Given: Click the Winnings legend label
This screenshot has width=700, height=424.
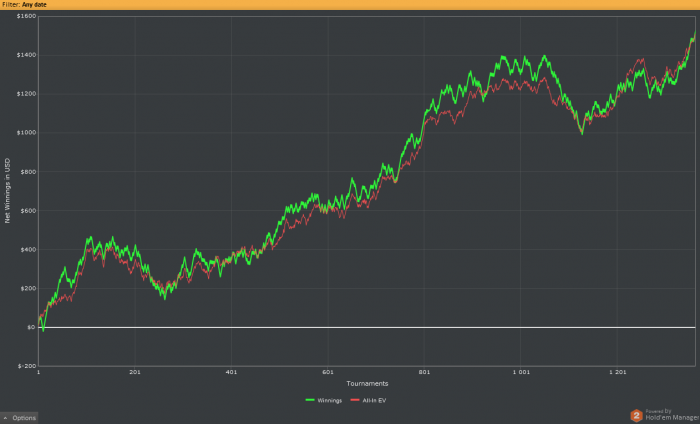Looking at the screenshot, I should [x=329, y=400].
